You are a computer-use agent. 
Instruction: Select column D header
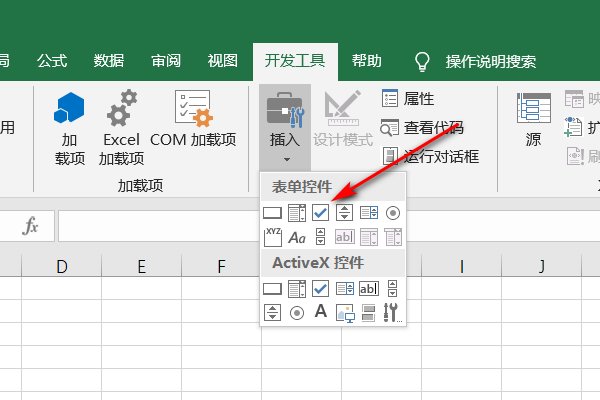(x=62, y=266)
